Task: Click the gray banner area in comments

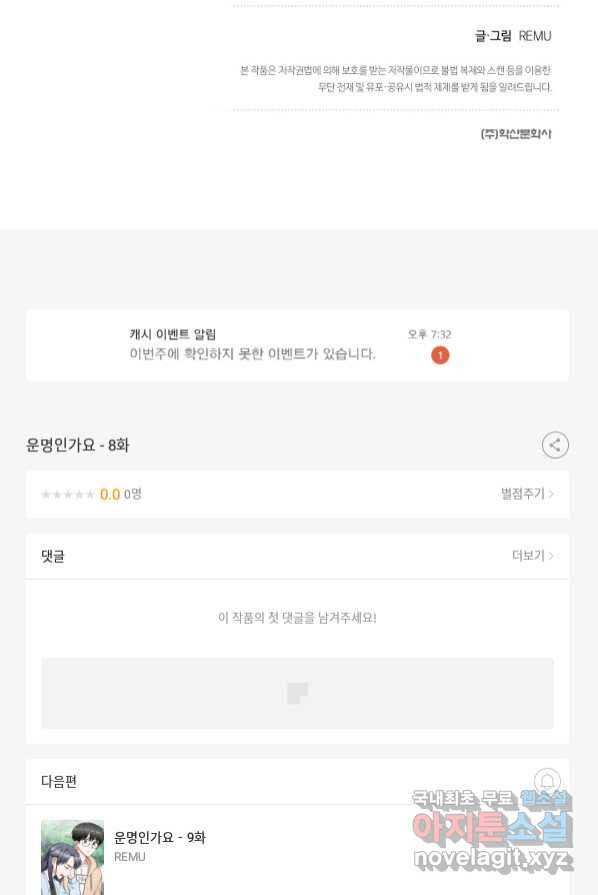Action: coord(297,693)
